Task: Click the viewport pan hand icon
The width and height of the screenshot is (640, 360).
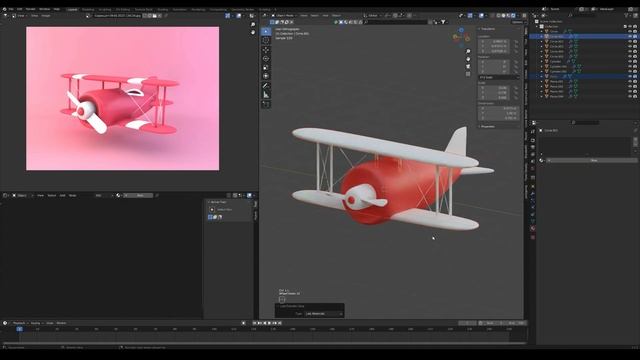Action: point(468,59)
